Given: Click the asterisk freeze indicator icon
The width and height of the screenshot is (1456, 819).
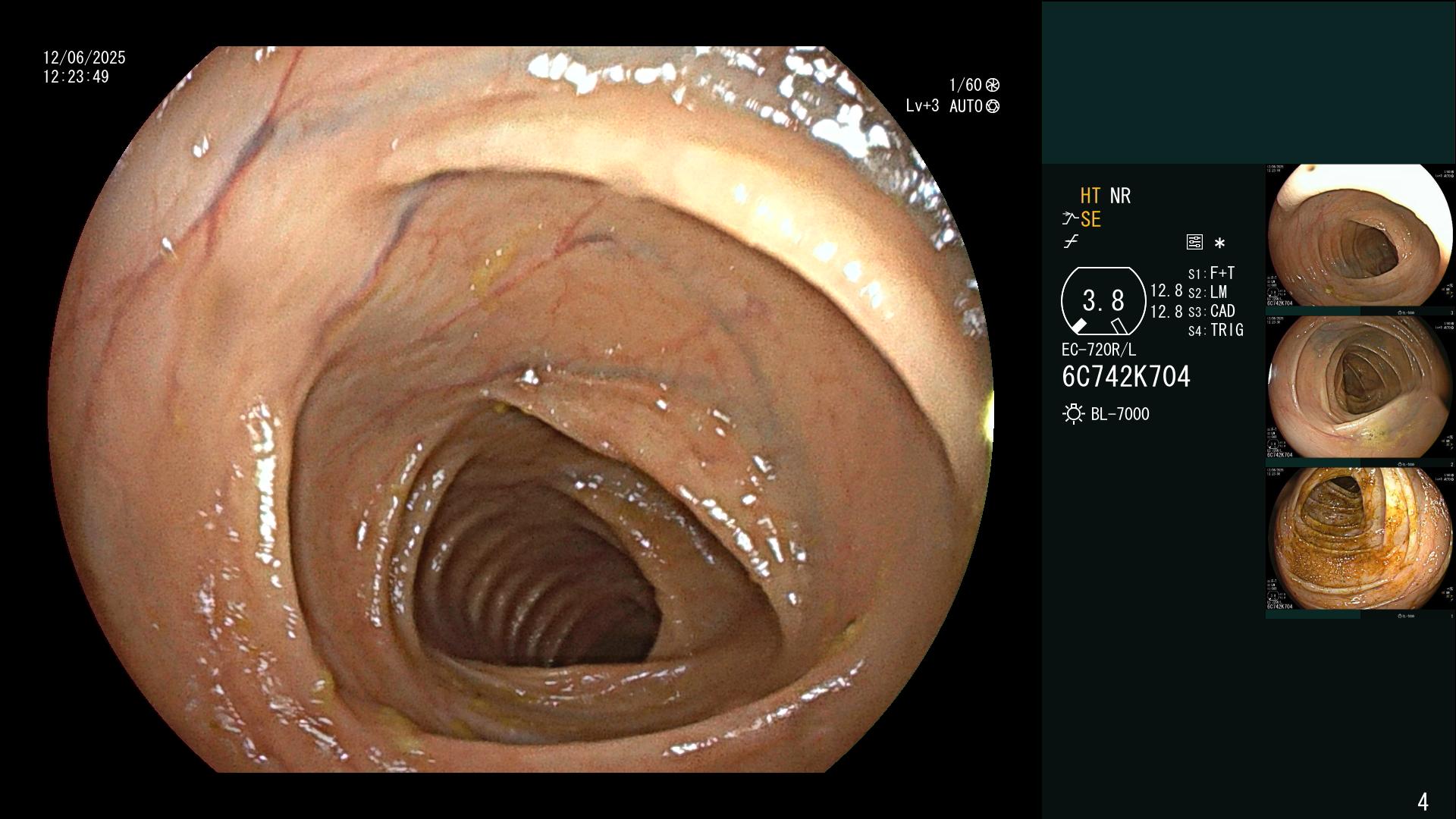Looking at the screenshot, I should 1219,243.
